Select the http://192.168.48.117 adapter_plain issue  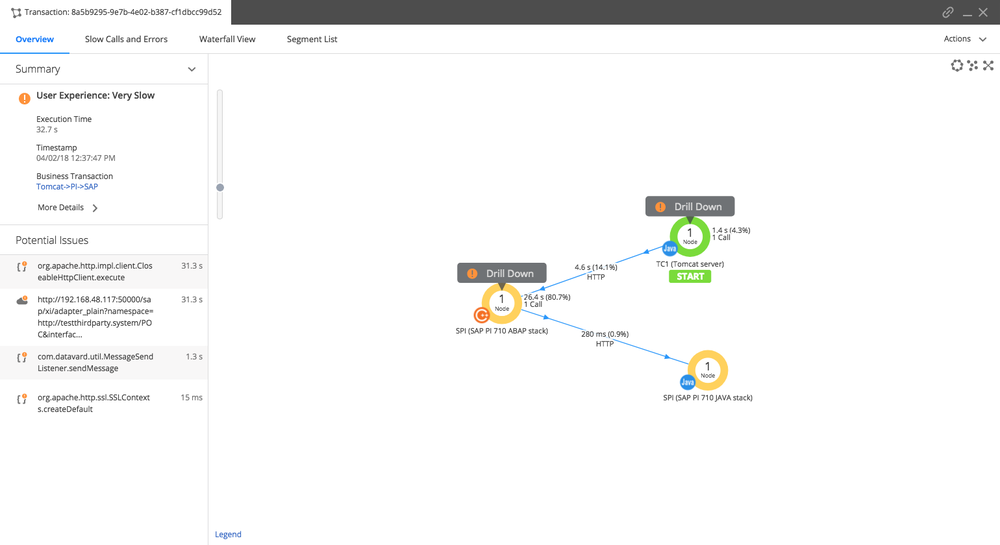point(104,317)
